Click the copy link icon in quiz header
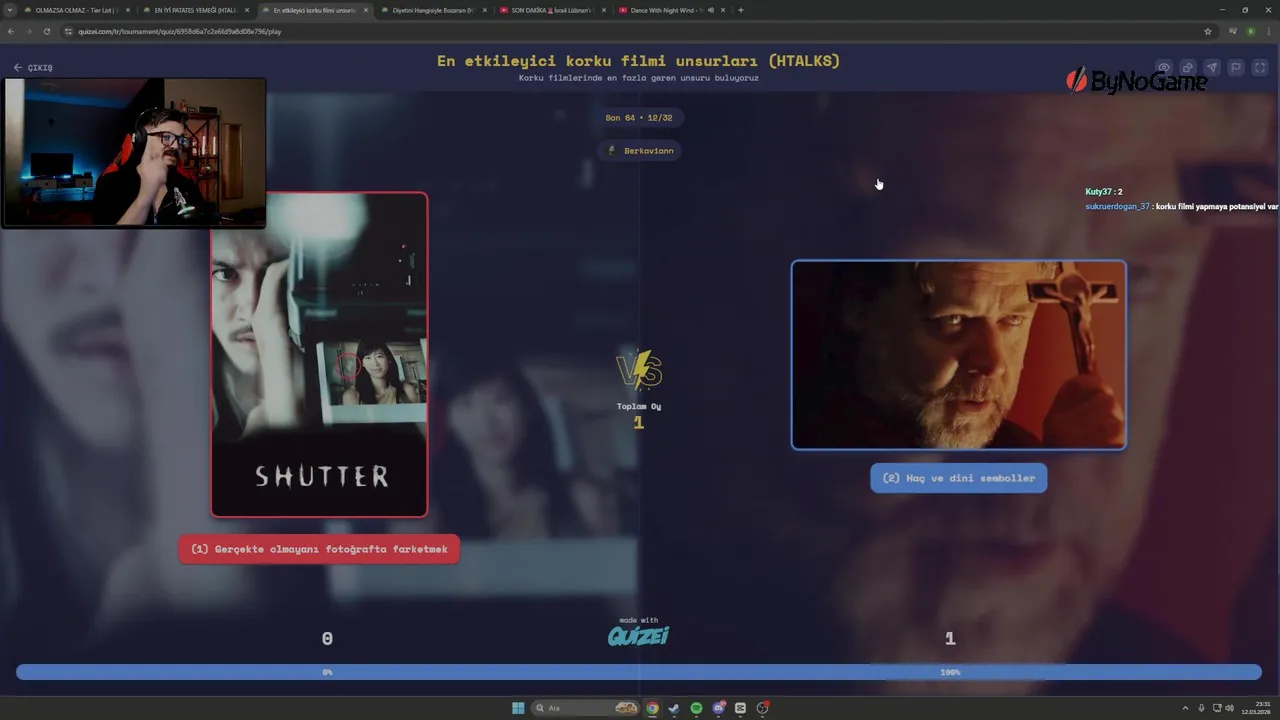Image resolution: width=1280 pixels, height=720 pixels. (x=1188, y=68)
